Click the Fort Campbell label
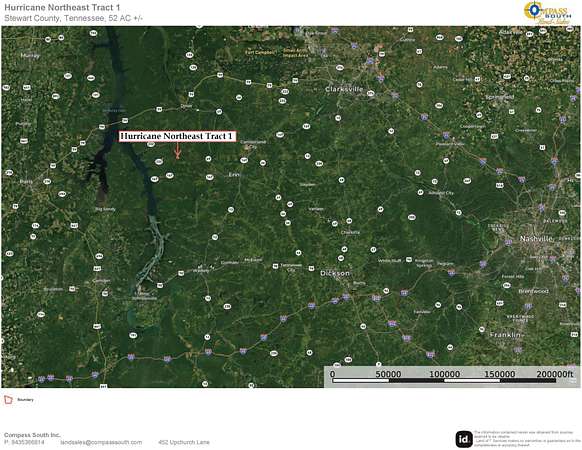582x450 pixels. [260, 52]
